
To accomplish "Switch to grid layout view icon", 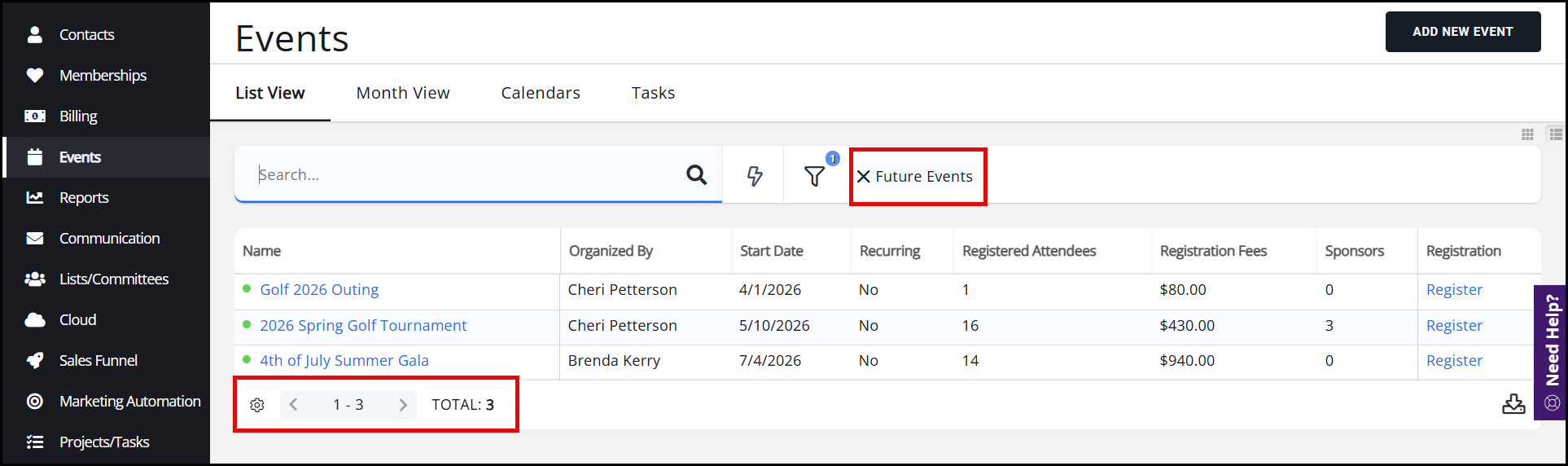I will click(1527, 134).
